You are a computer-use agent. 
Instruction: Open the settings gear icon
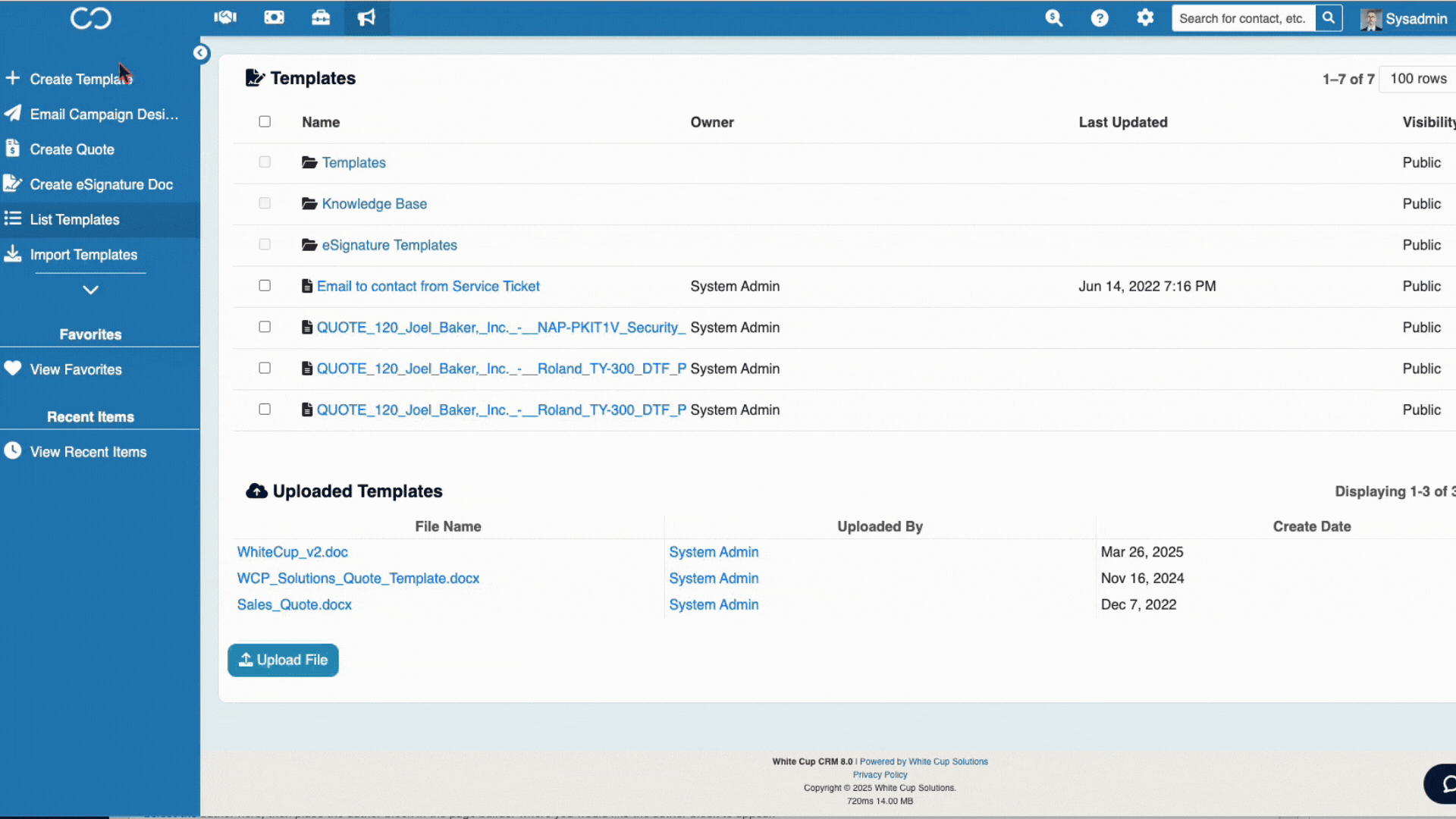1145,17
